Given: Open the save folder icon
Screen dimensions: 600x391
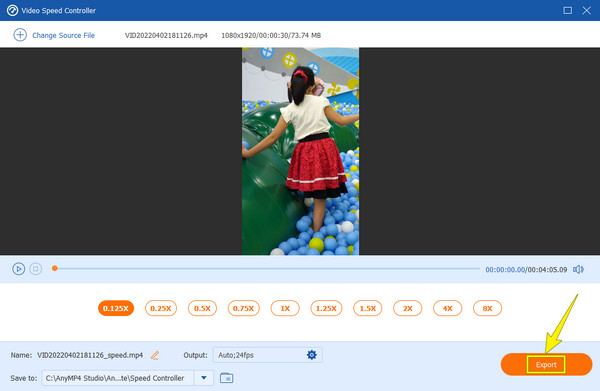Looking at the screenshot, I should point(227,378).
